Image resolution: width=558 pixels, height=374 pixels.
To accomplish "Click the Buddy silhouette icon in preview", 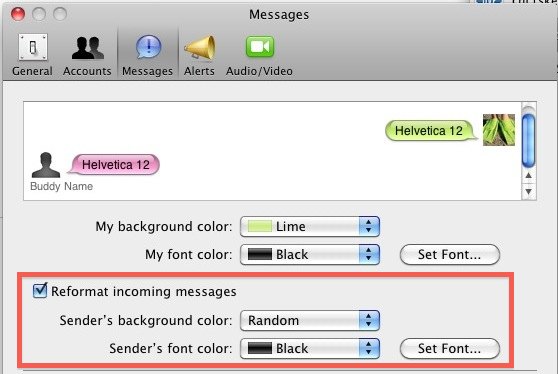I will (x=46, y=165).
